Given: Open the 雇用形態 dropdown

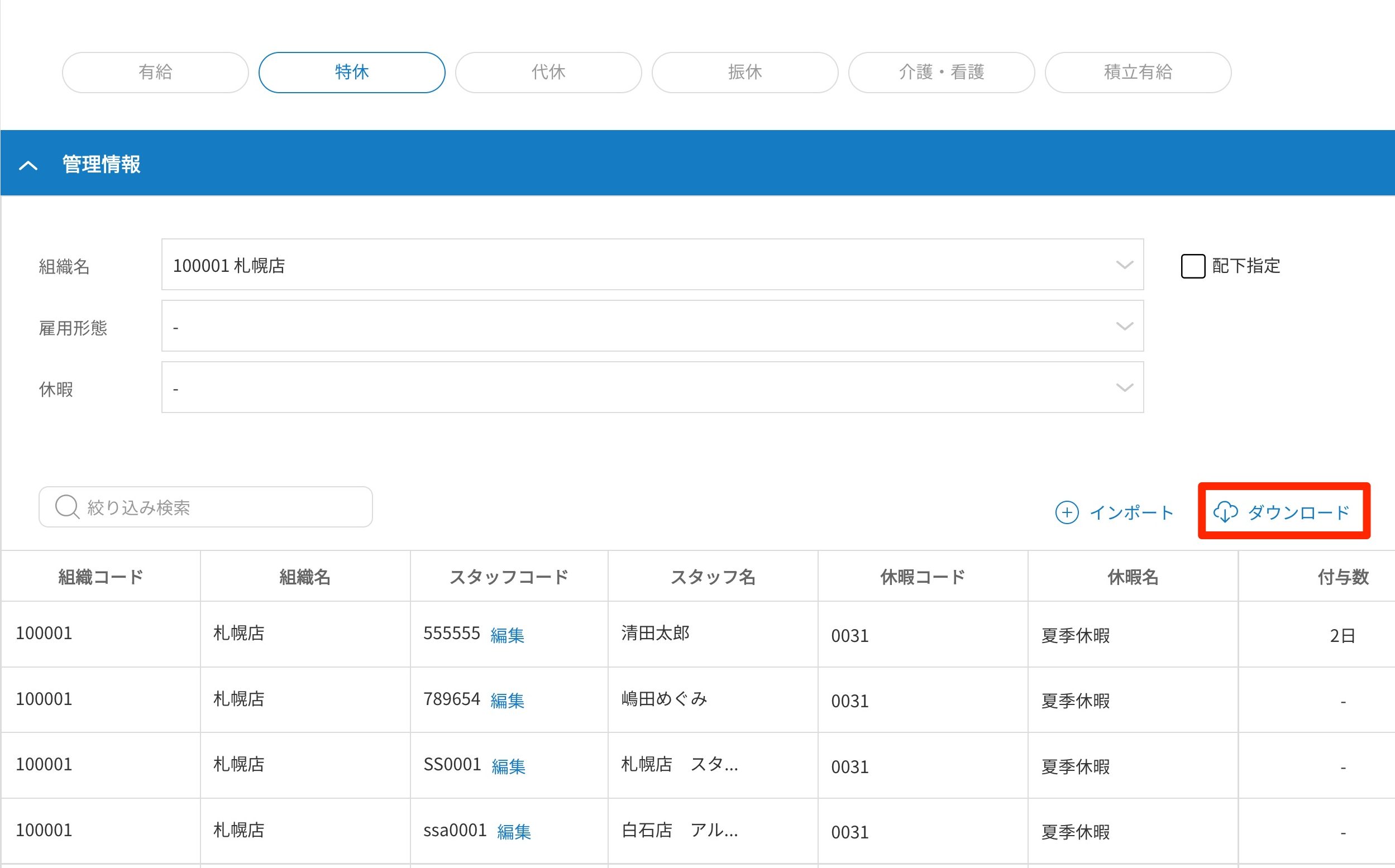Looking at the screenshot, I should [652, 326].
